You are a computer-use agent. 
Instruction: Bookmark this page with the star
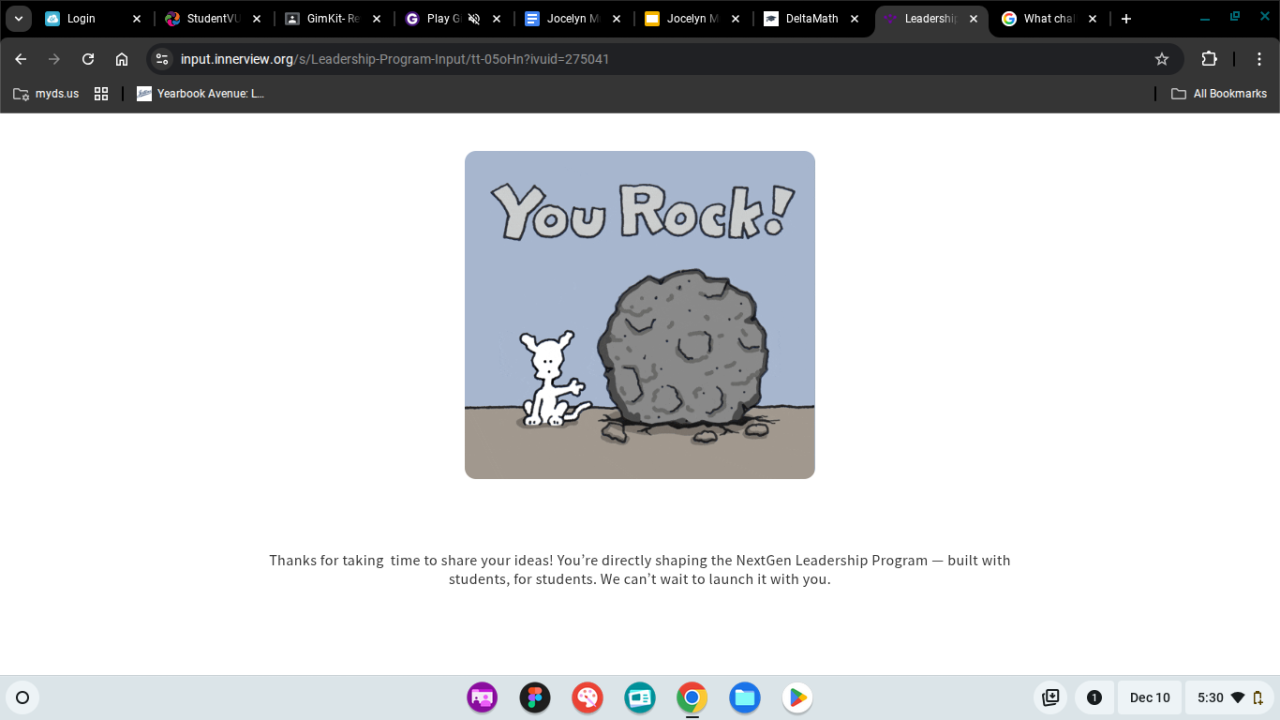pos(1162,59)
